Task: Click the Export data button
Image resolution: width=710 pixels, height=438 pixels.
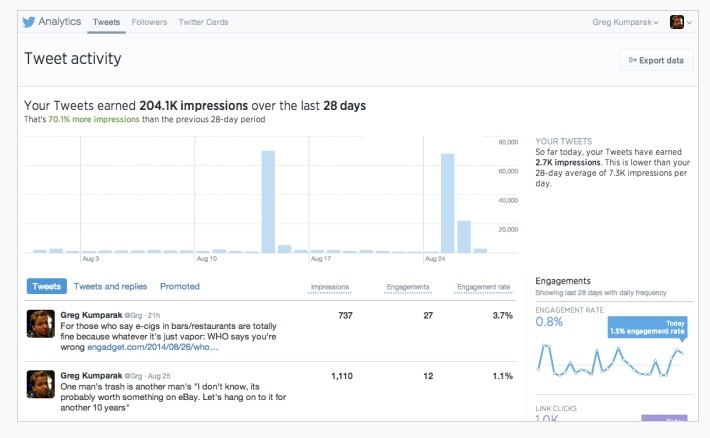Action: pyautogui.click(x=656, y=60)
